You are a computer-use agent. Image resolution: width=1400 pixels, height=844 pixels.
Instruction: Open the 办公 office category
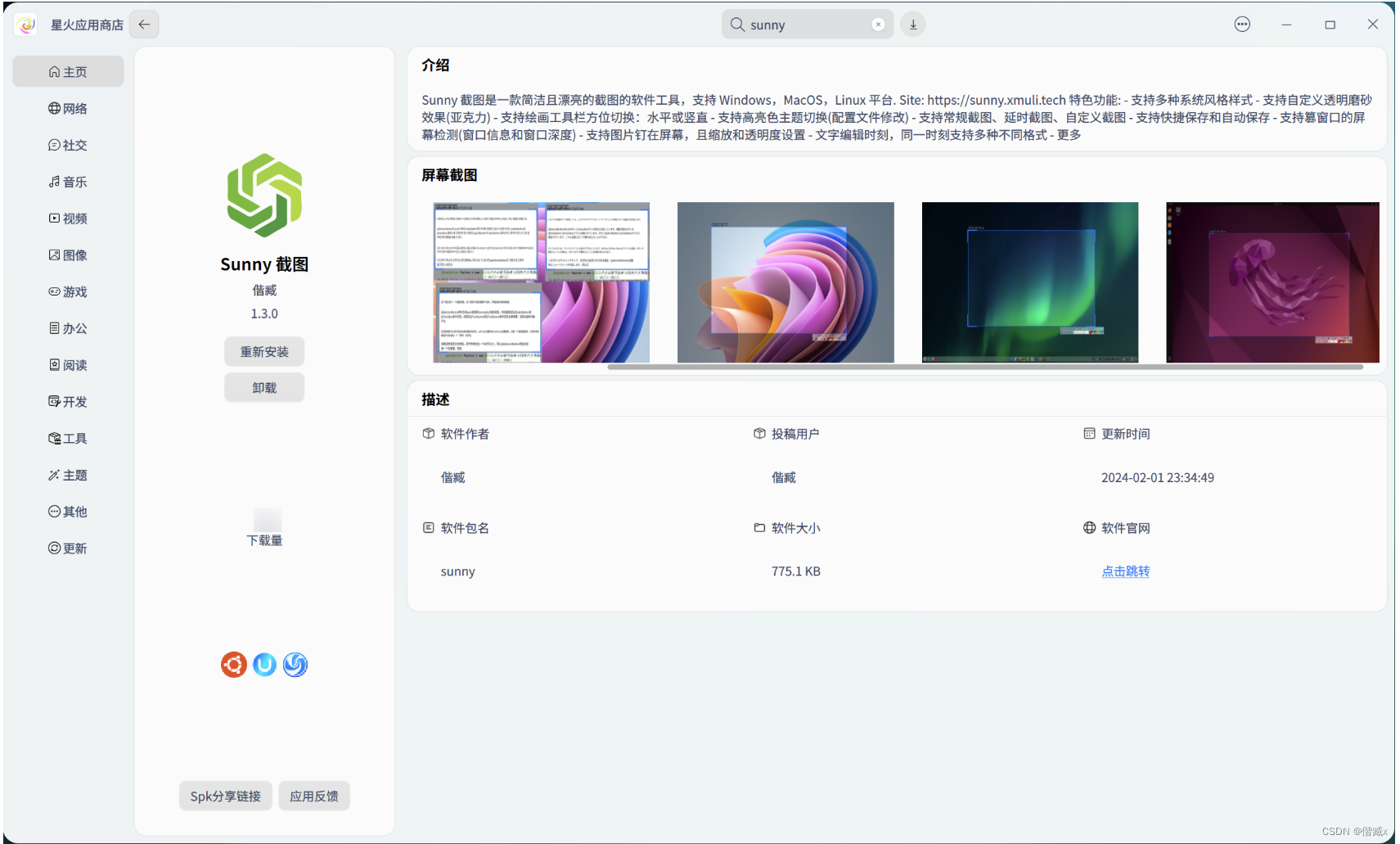click(68, 328)
